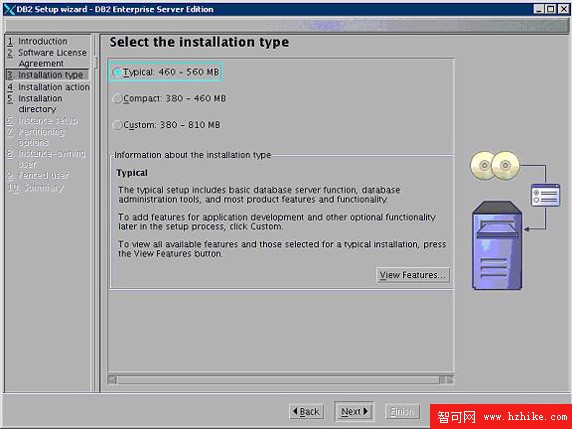Click step 7 Partitioning options
Viewport: 572px width, 429px height.
[x=36, y=136]
